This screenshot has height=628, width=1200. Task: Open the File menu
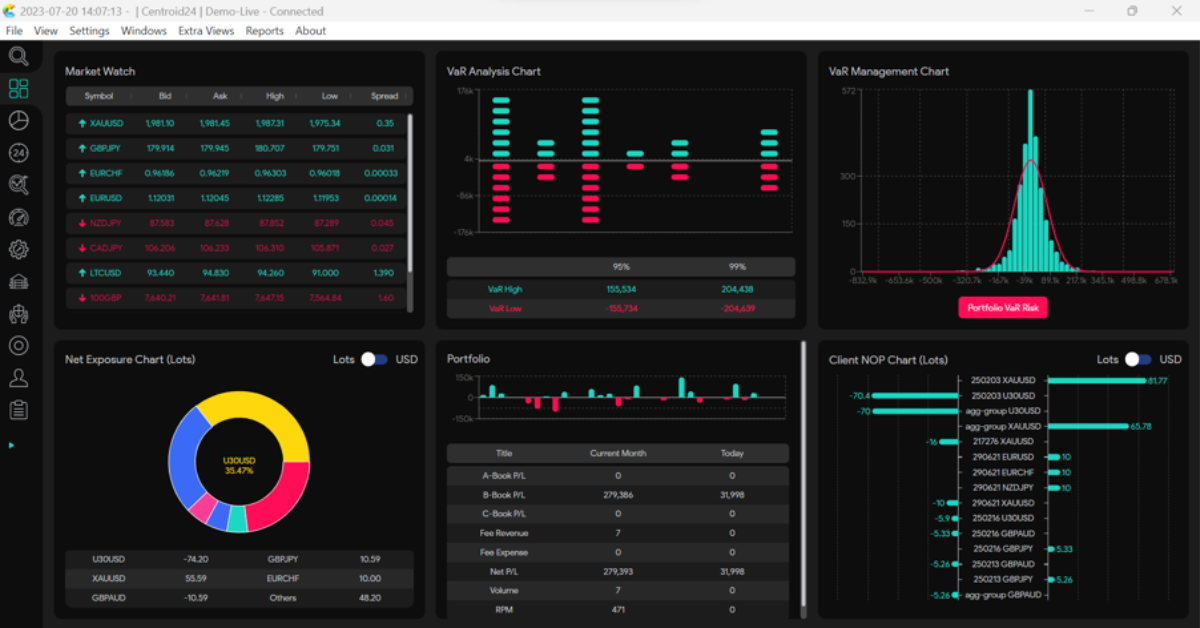click(x=14, y=31)
